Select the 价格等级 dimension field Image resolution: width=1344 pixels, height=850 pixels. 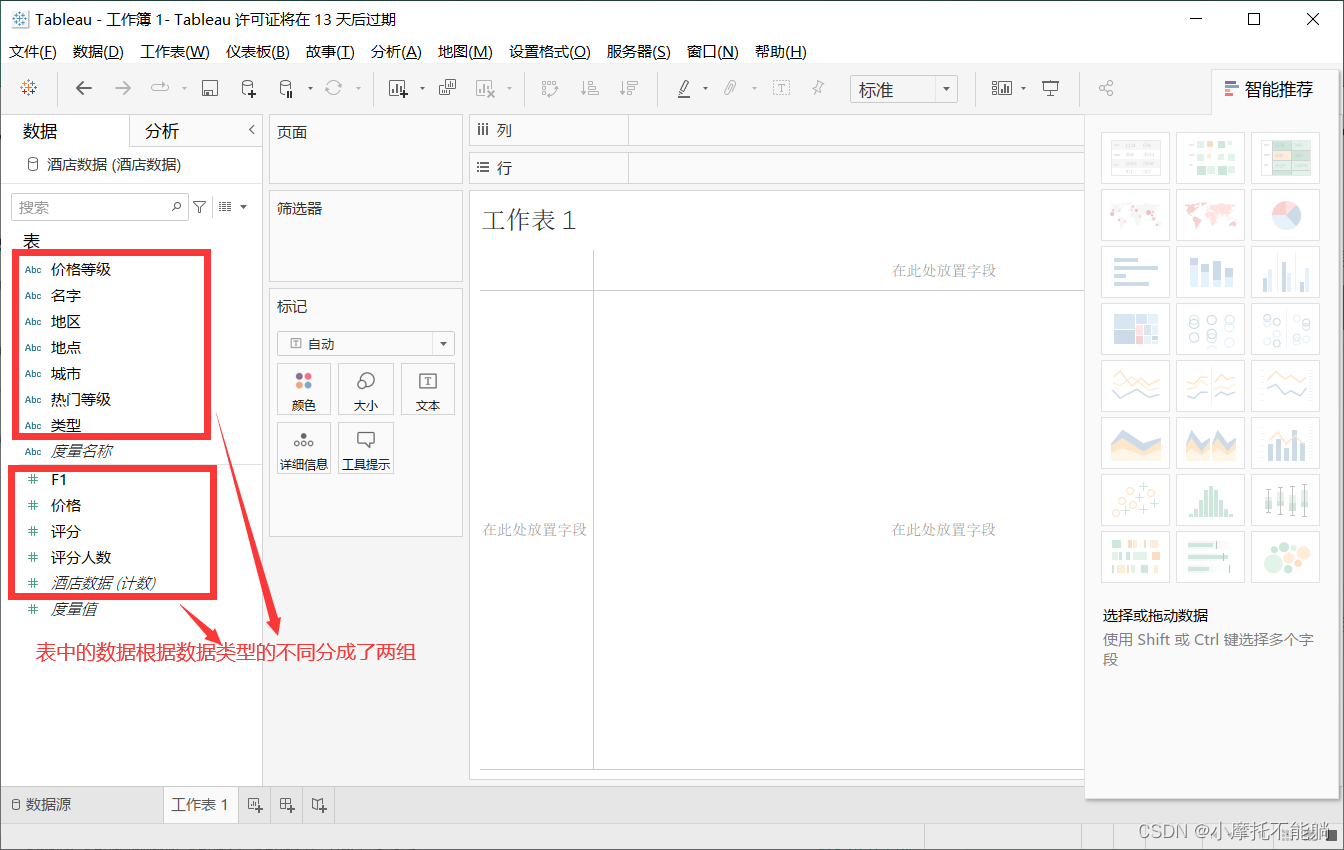tap(81, 269)
